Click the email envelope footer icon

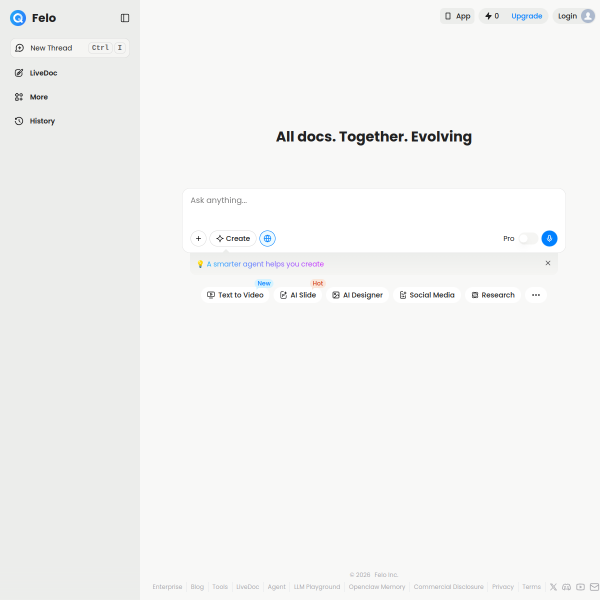pyautogui.click(x=594, y=587)
